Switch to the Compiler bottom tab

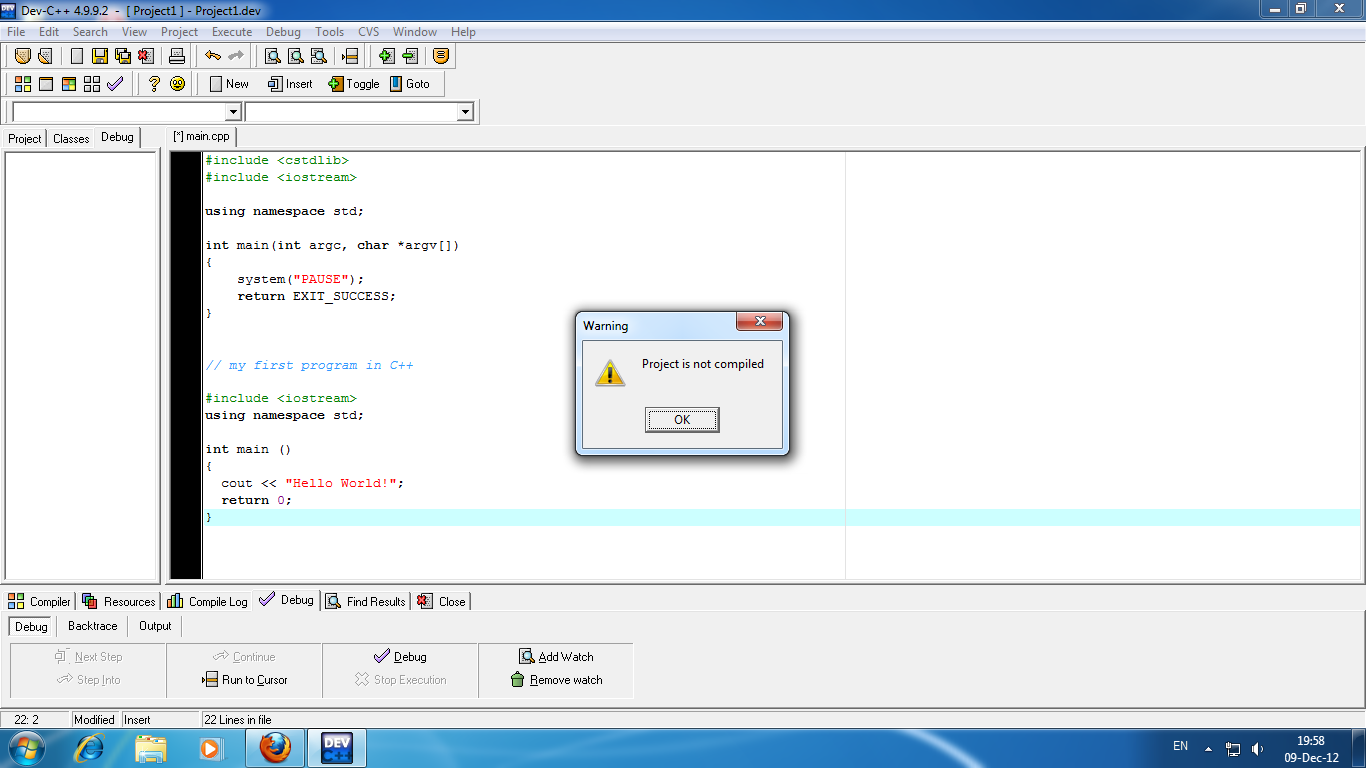[x=40, y=601]
